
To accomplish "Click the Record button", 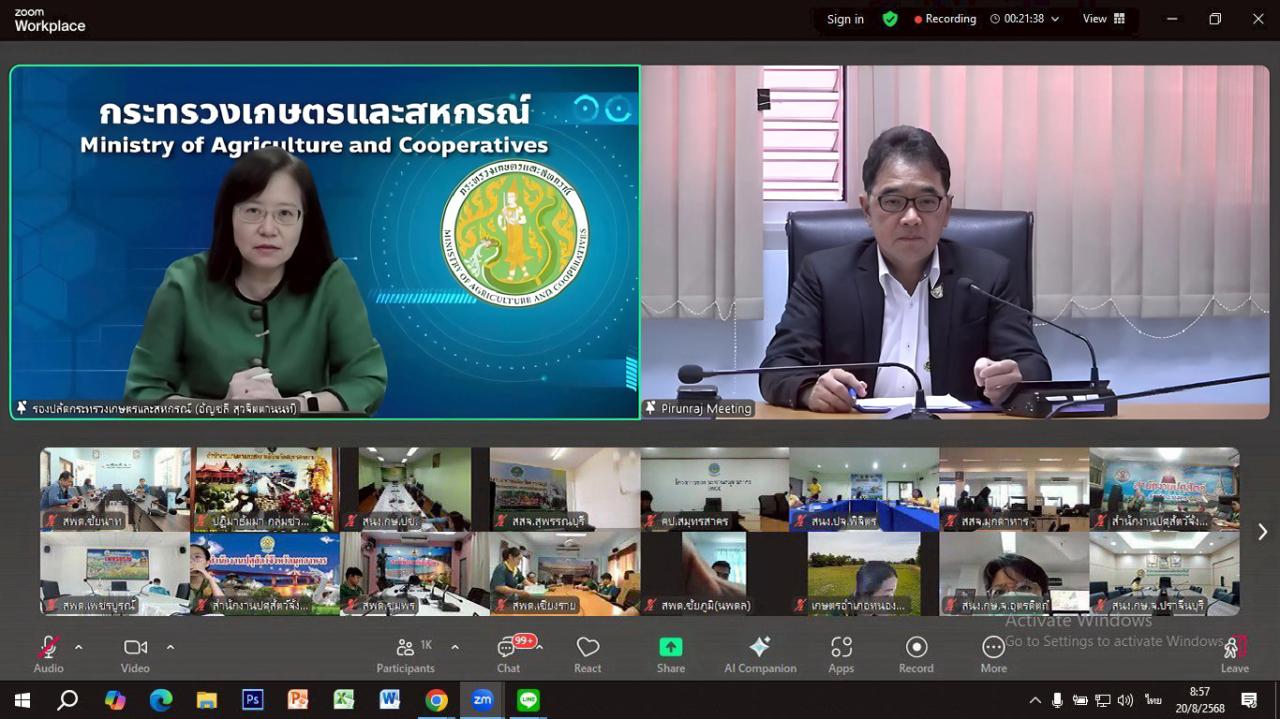I will (x=916, y=655).
